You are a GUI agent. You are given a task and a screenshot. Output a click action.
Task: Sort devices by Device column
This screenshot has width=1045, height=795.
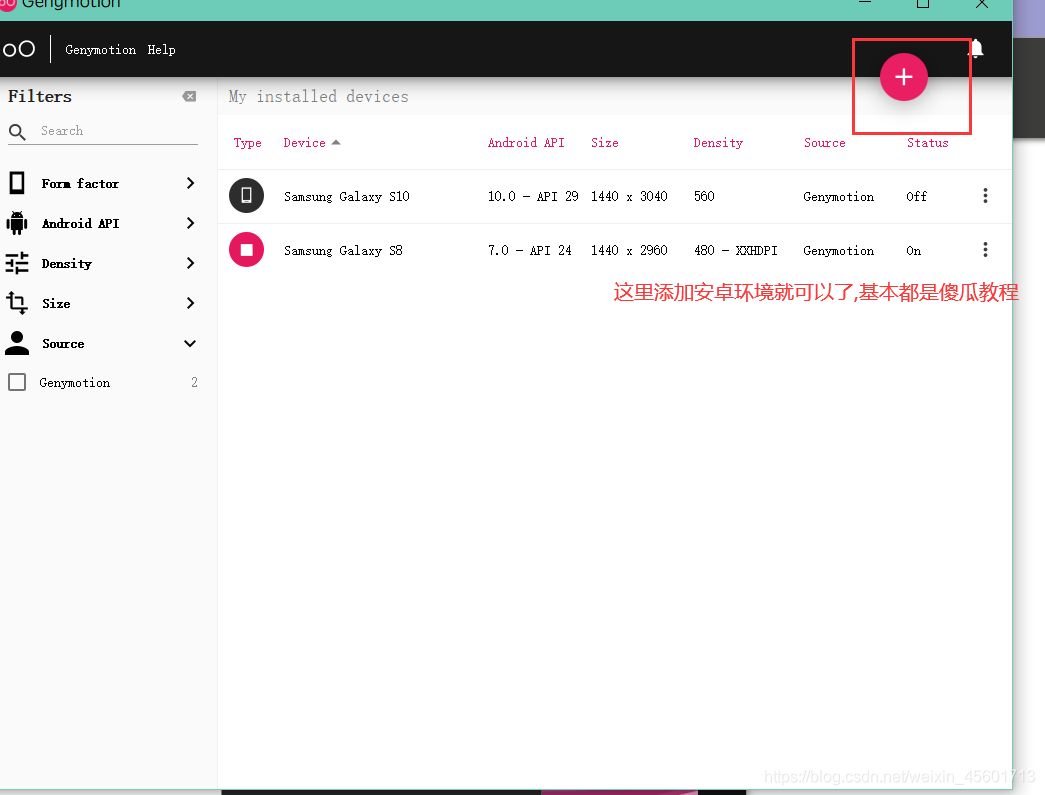pos(305,143)
